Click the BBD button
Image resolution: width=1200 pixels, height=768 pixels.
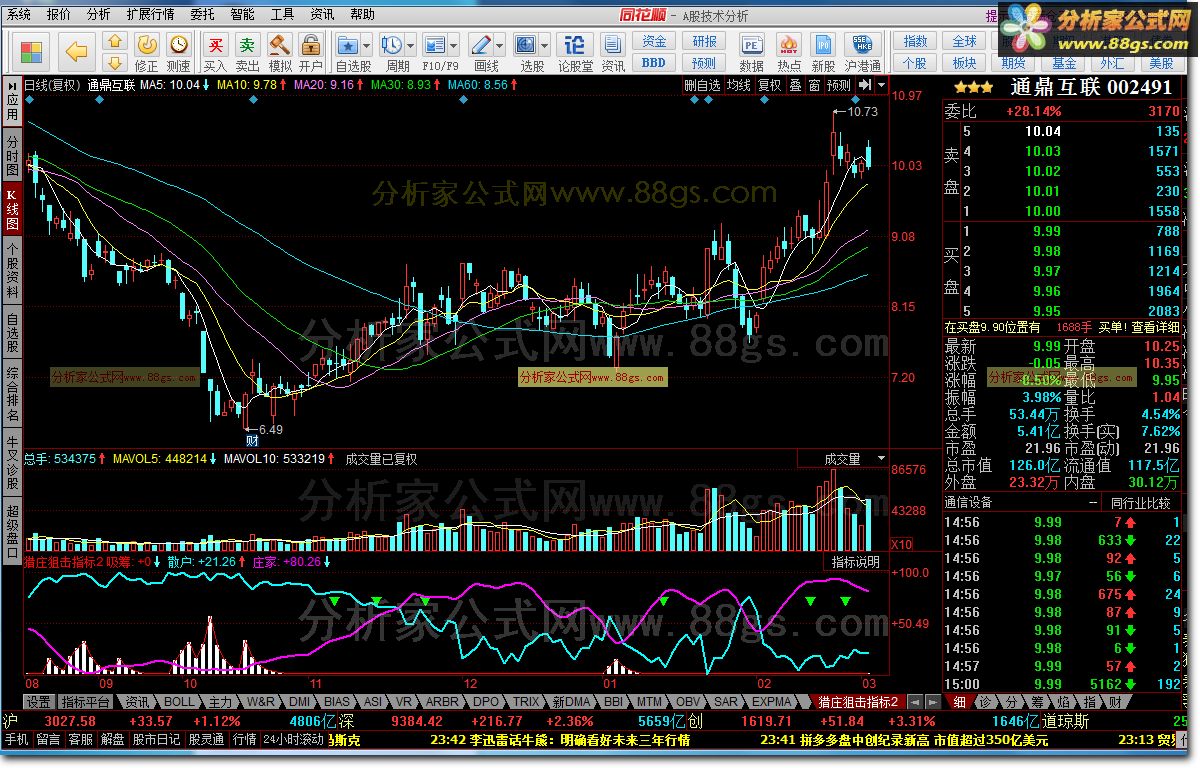point(654,62)
